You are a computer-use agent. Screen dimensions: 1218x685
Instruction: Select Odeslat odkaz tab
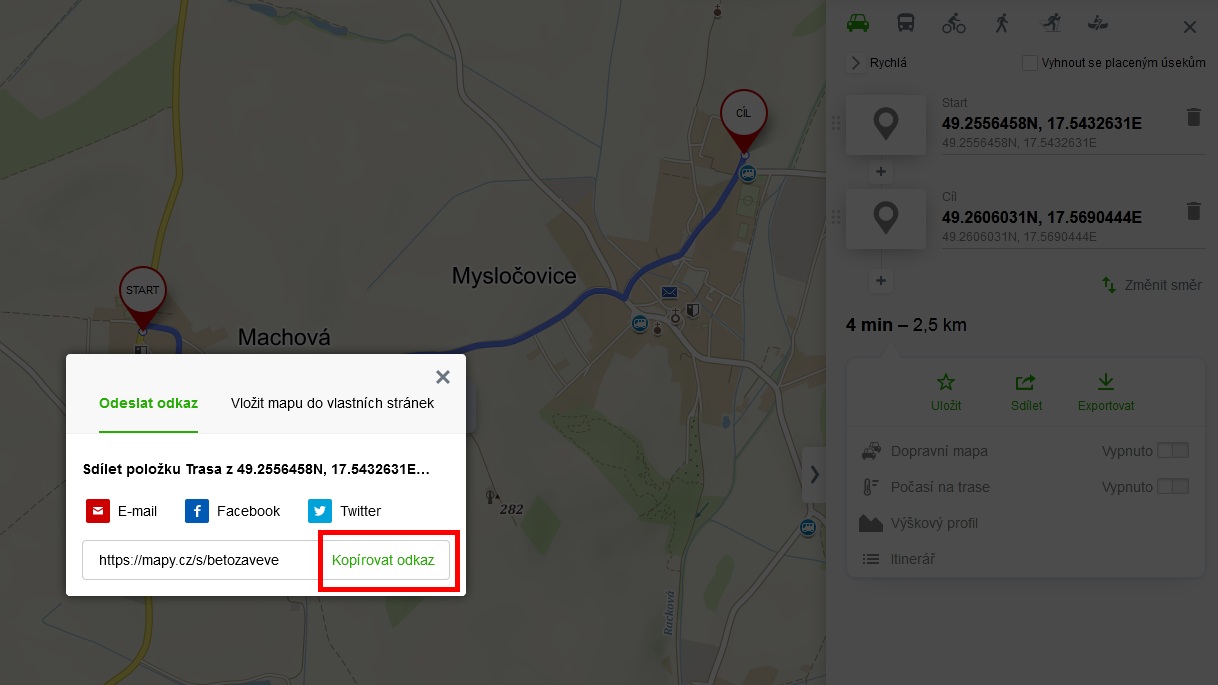[148, 403]
